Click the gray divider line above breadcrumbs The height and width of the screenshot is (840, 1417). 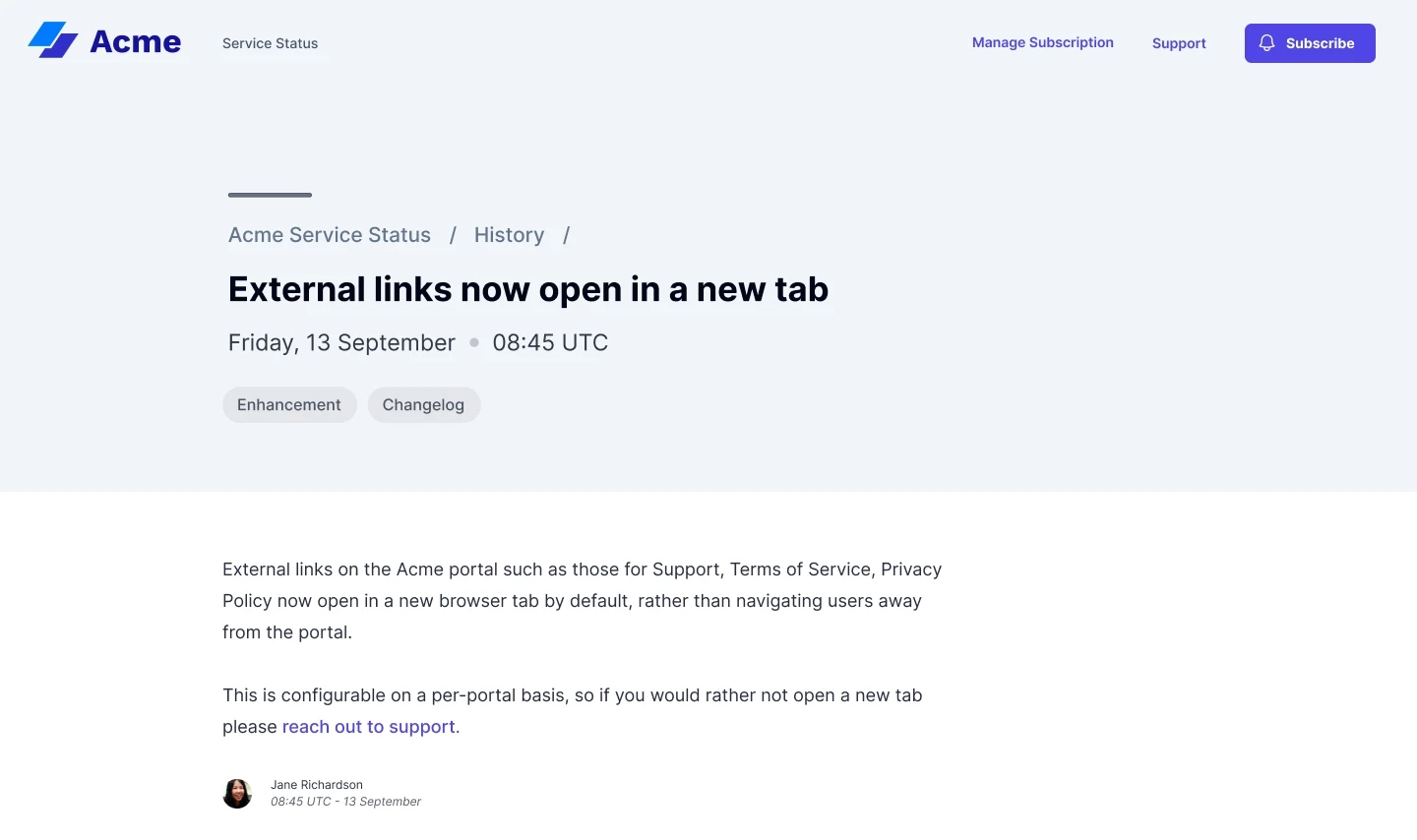pos(269,195)
